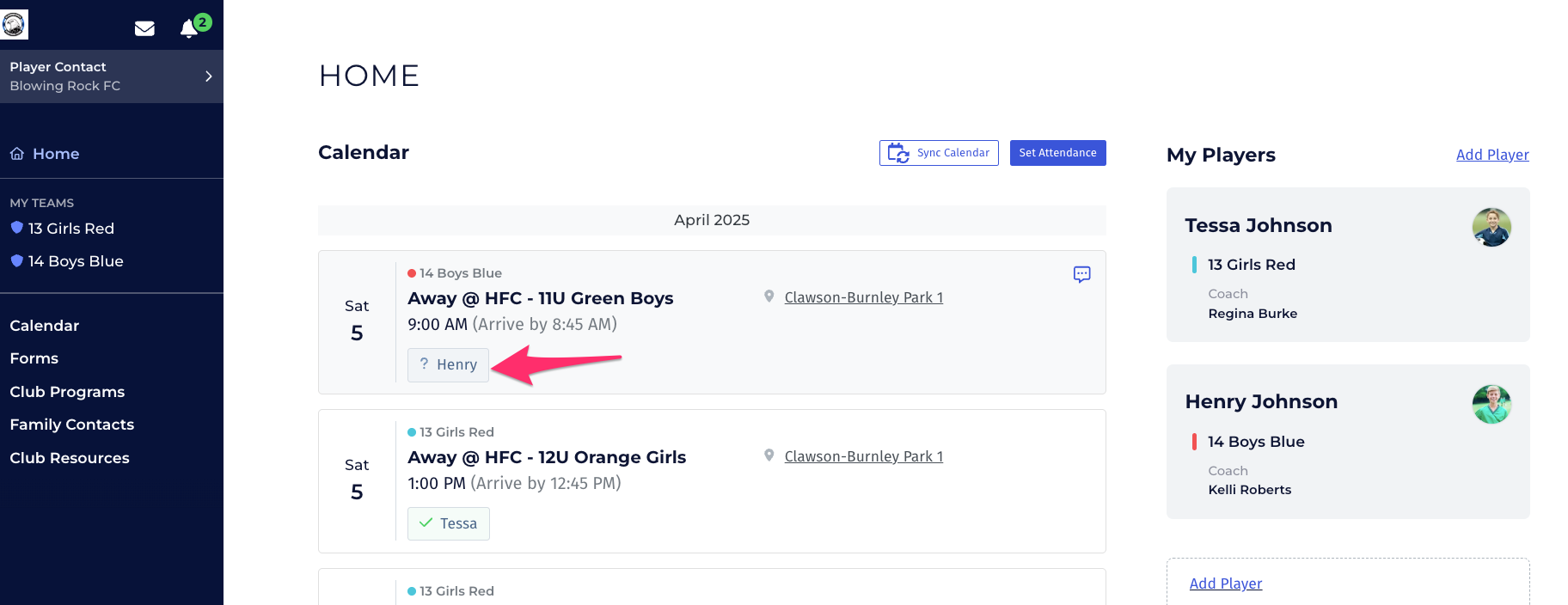This screenshot has width=1568, height=605.
Task: Set Henry's unknown attendance status
Action: (448, 364)
